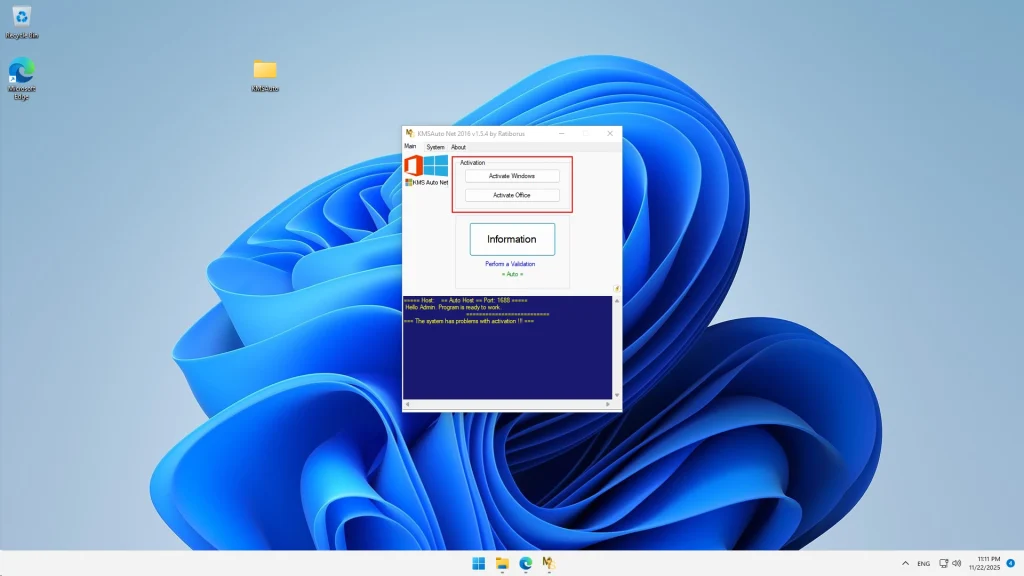Click the Activate Office button
The width and height of the screenshot is (1024, 576).
[512, 195]
